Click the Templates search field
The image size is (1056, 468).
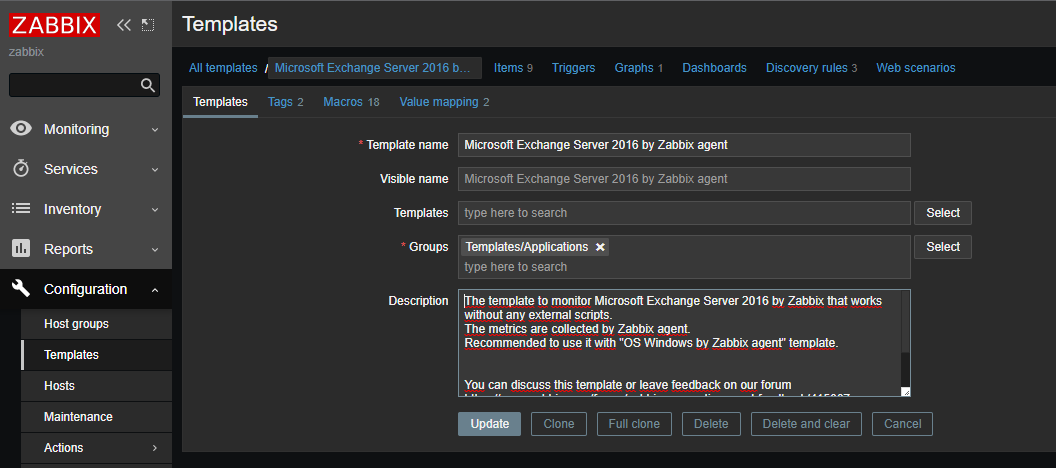pyautogui.click(x=684, y=213)
